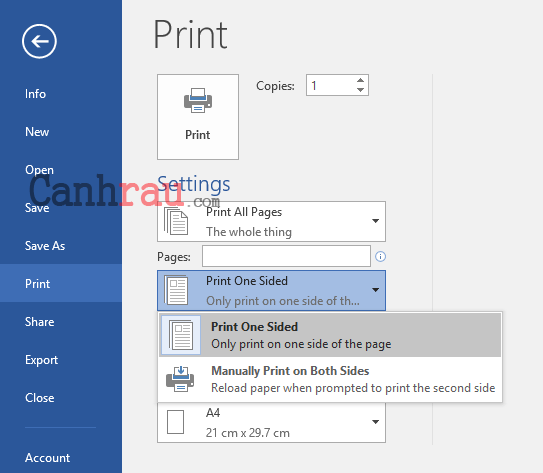
Task: Increase copies with the up stepper arrow
Action: point(360,80)
